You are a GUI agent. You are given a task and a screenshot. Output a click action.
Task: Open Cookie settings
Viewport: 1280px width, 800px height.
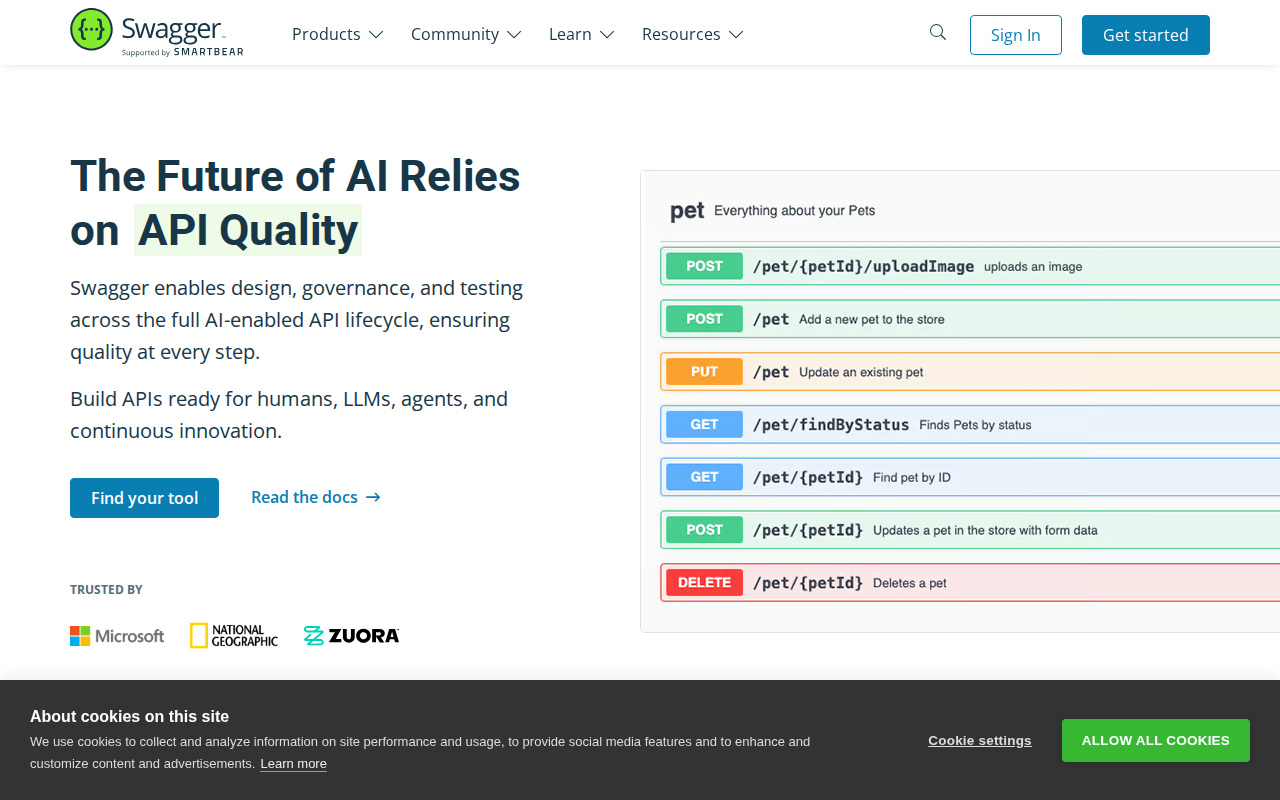click(980, 741)
